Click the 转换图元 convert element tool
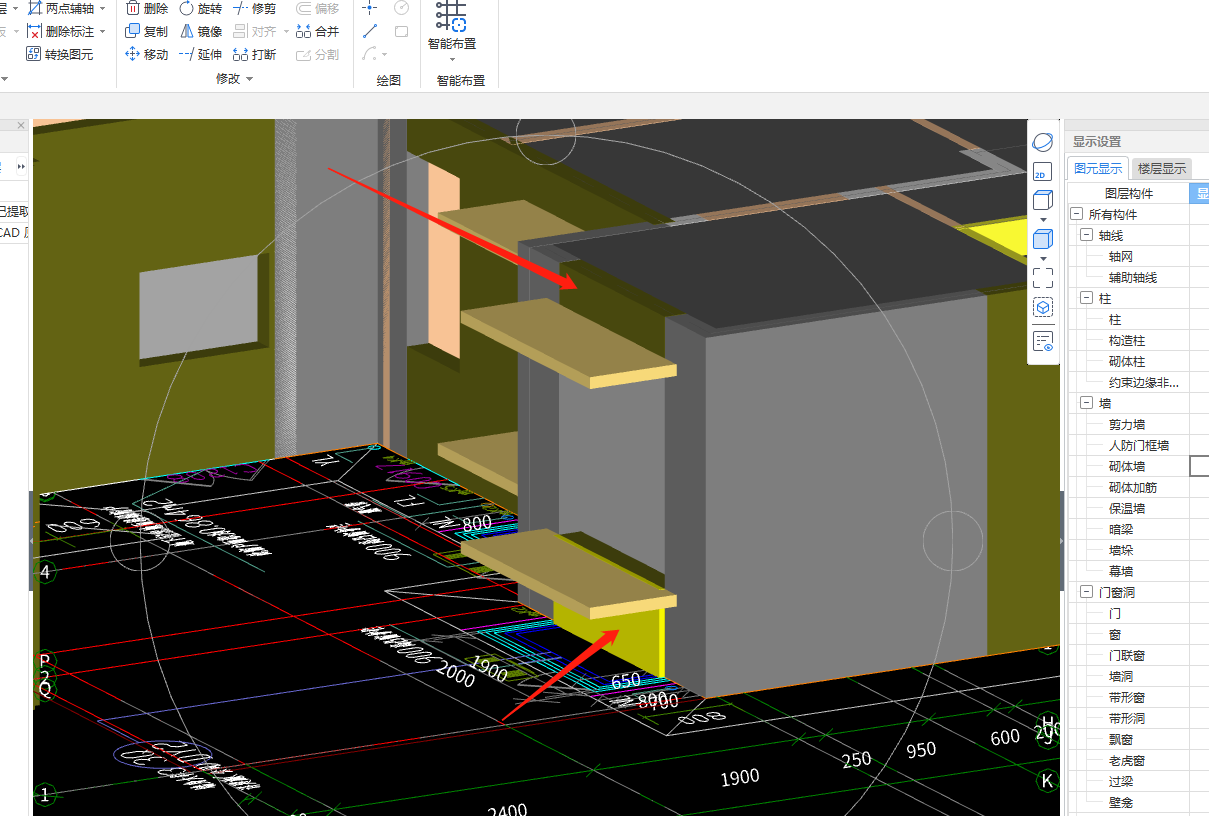Image resolution: width=1209 pixels, height=816 pixels. click(x=60, y=54)
